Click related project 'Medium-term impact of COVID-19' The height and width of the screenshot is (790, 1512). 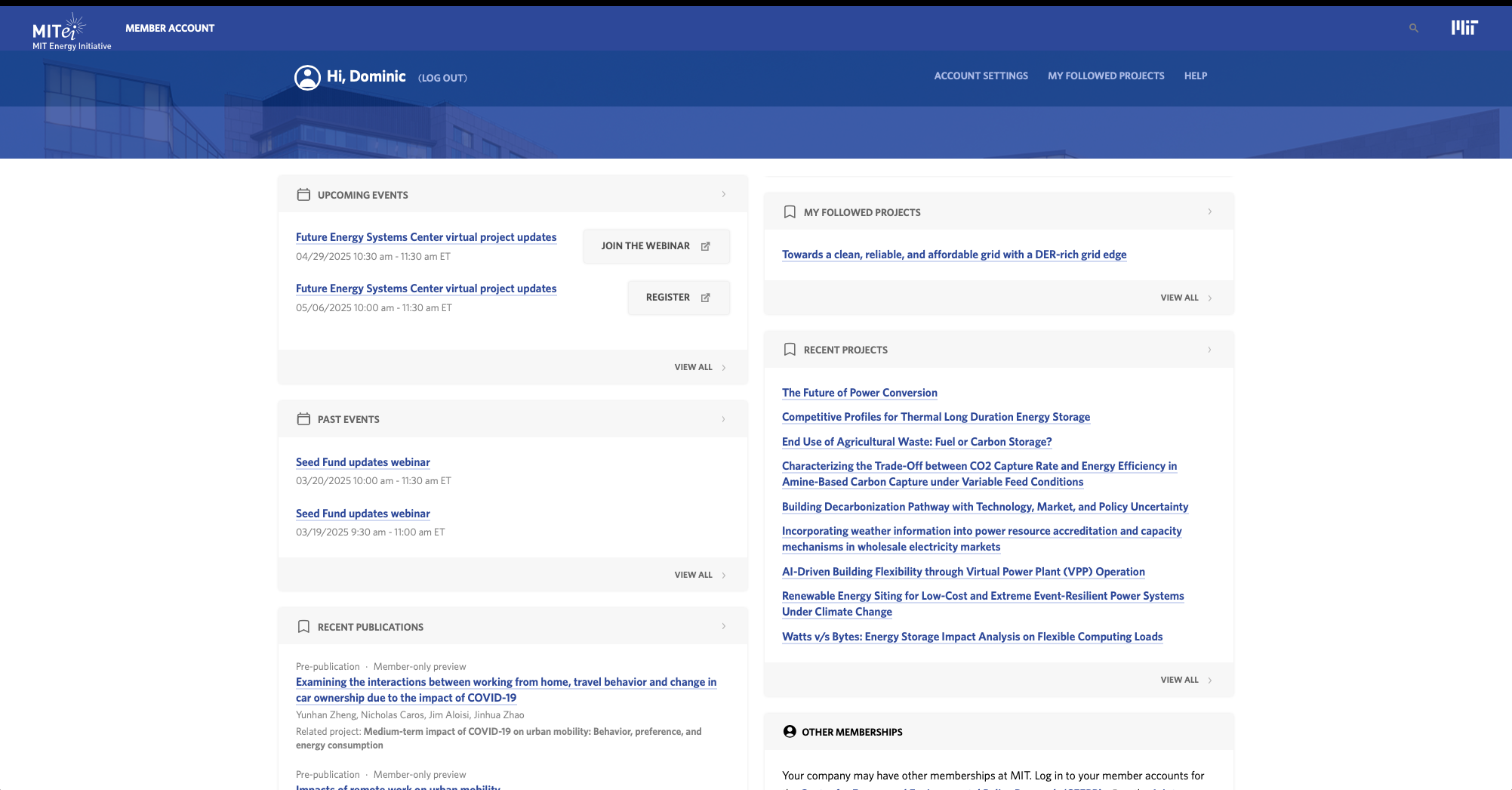[499, 738]
